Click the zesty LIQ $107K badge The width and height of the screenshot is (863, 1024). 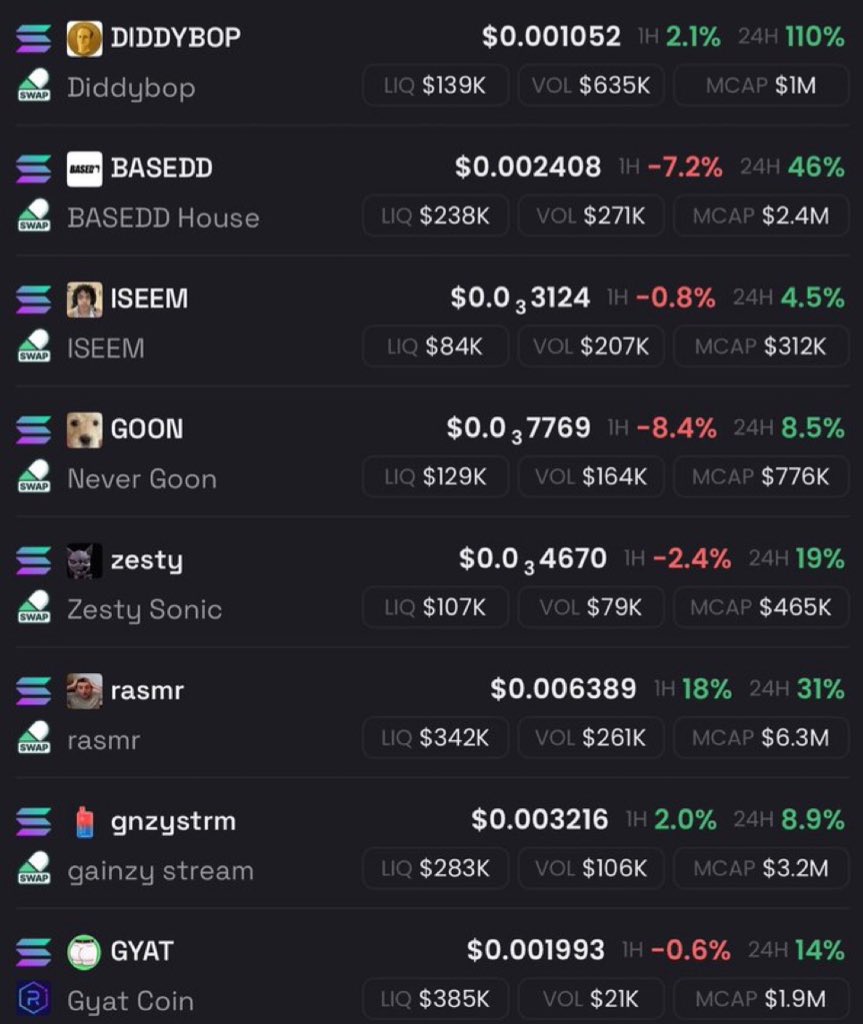(x=436, y=607)
